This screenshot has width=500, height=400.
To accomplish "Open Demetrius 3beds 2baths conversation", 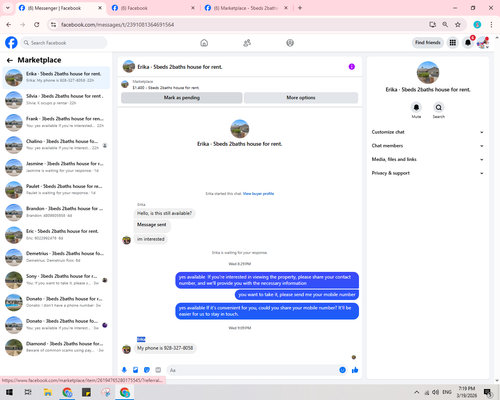I will click(x=56, y=257).
